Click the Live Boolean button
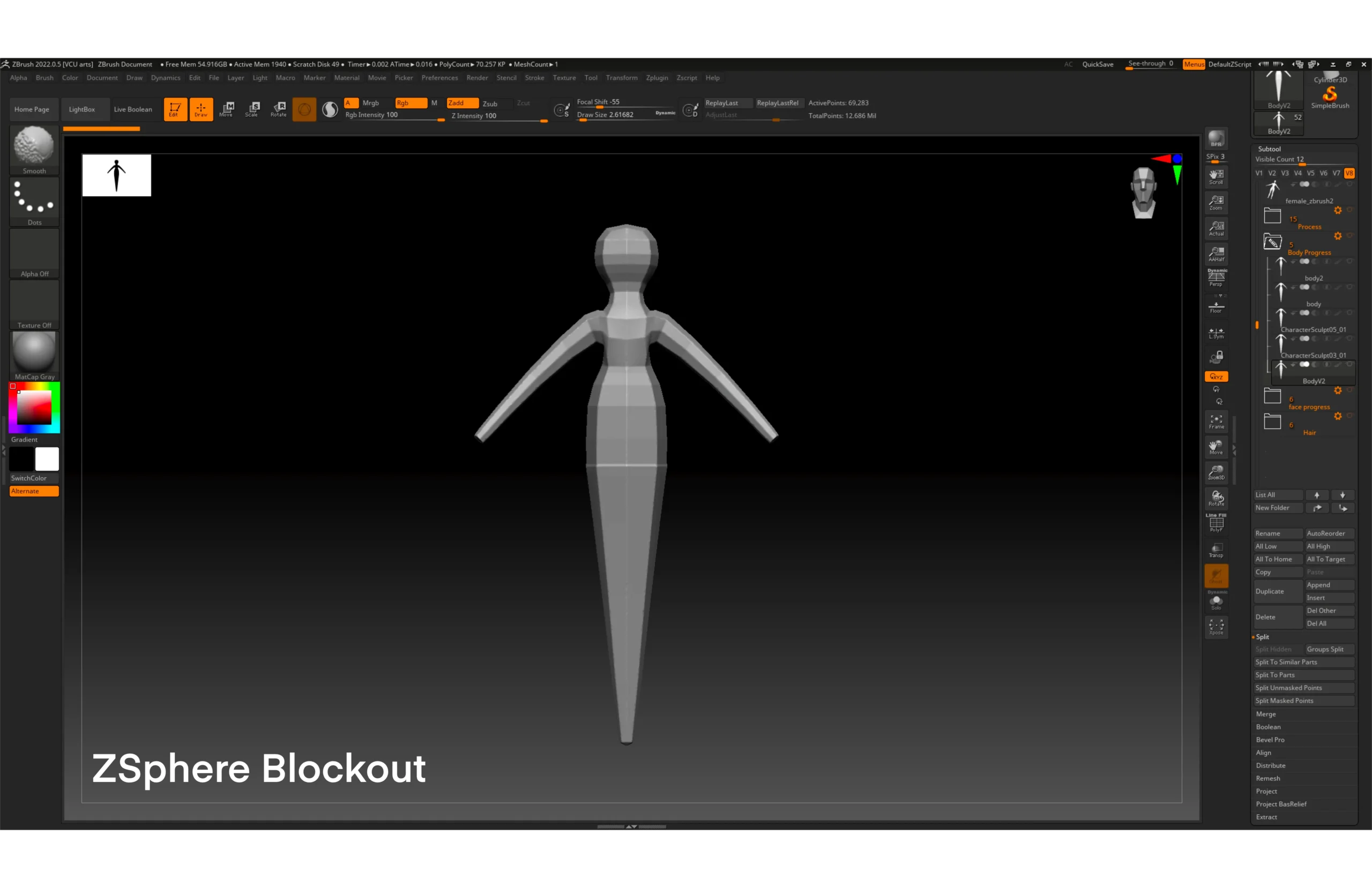Image resolution: width=1372 pixels, height=888 pixels. click(x=133, y=109)
